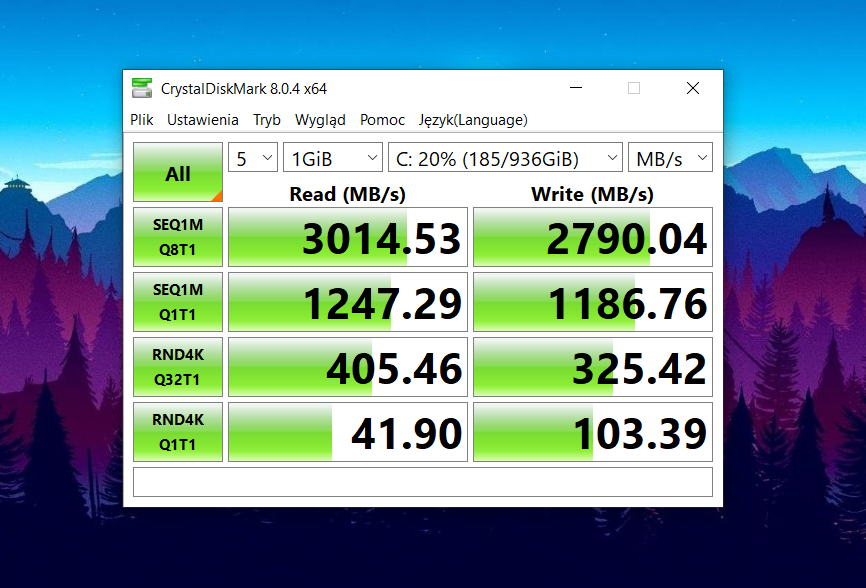Screen dimensions: 866x588
Task: Minimize the CrystalDiskMark window
Action: point(576,88)
